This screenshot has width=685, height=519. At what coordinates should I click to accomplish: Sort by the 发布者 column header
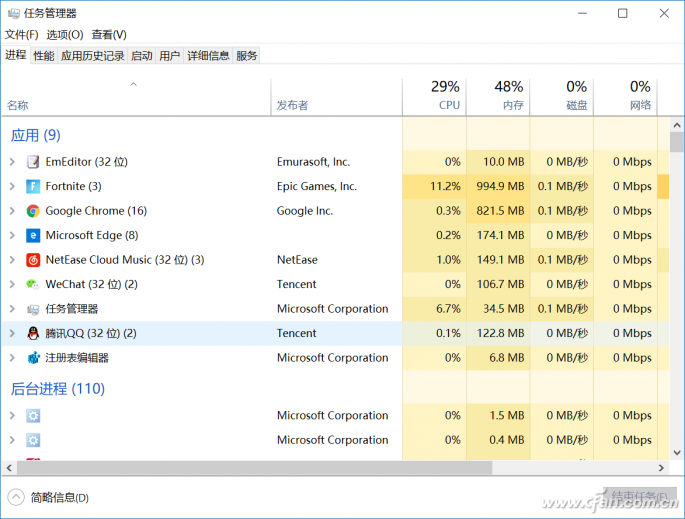tap(336, 97)
